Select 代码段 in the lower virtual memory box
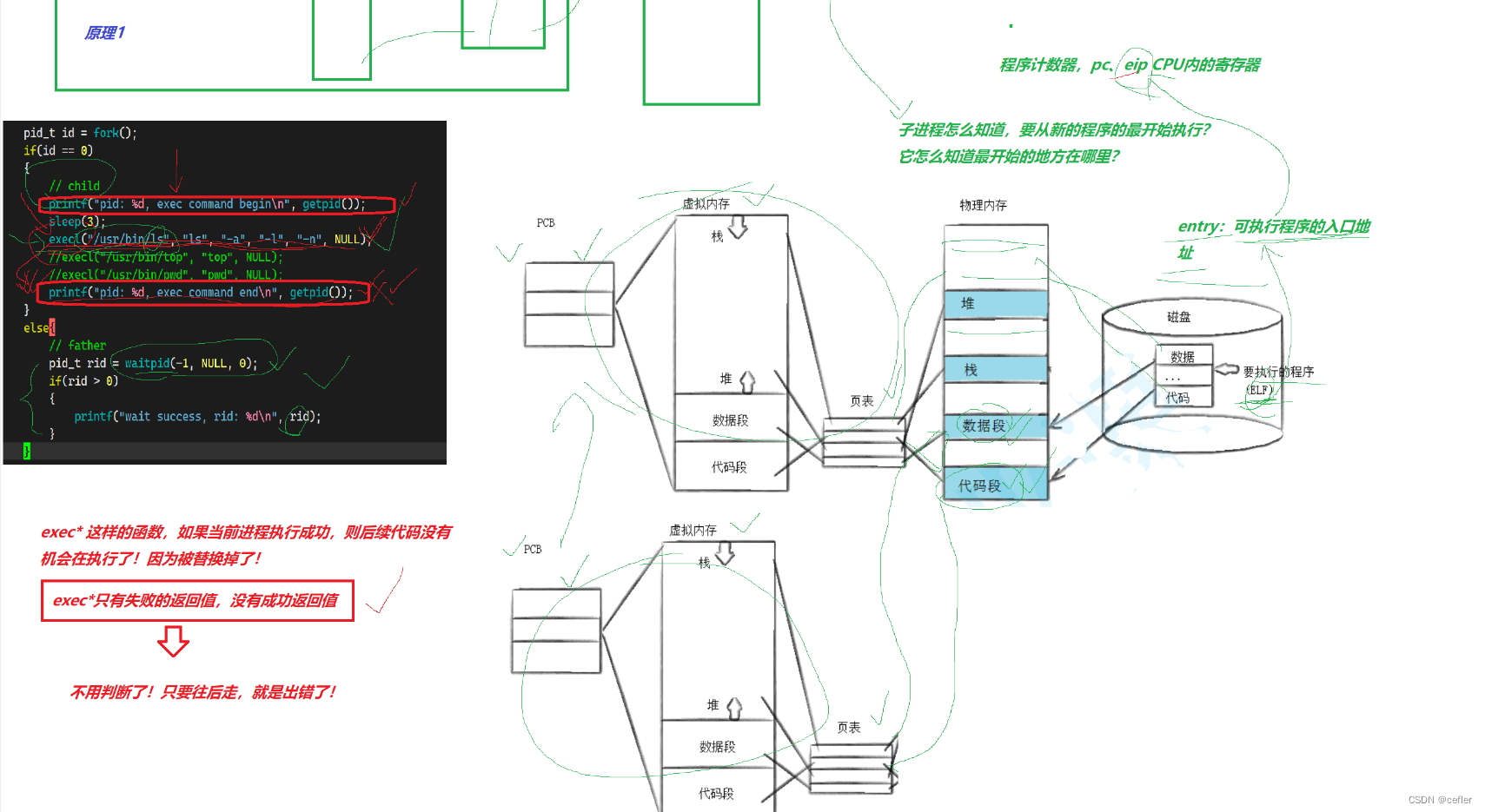Image resolution: width=1485 pixels, height=812 pixels. 716,794
